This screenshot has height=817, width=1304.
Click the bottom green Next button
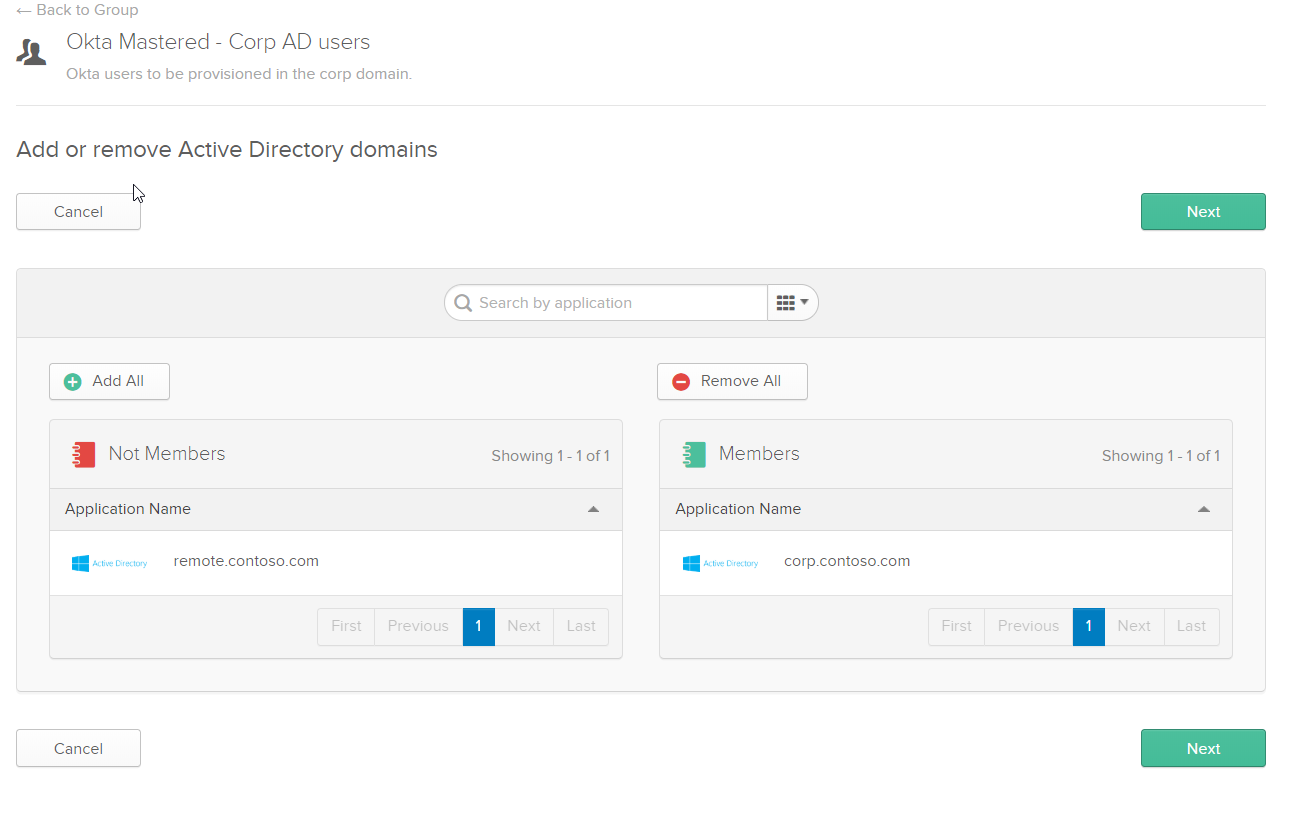coord(1203,749)
